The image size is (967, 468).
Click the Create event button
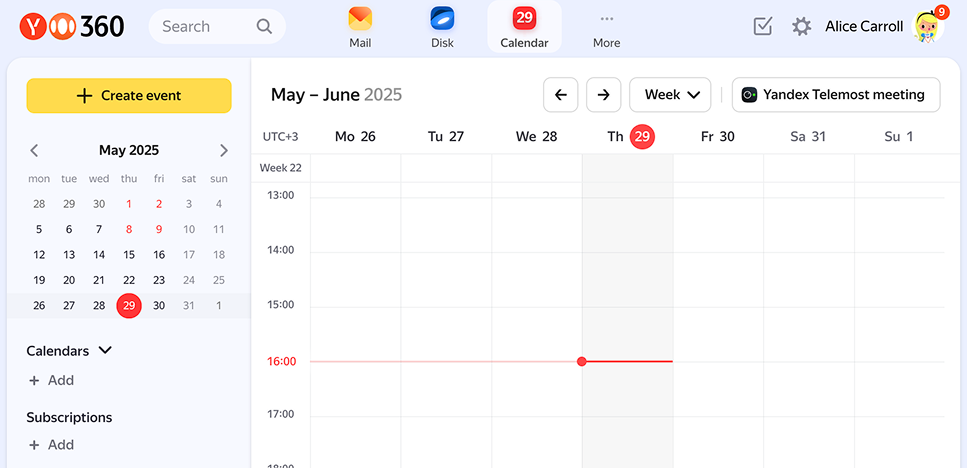[129, 96]
